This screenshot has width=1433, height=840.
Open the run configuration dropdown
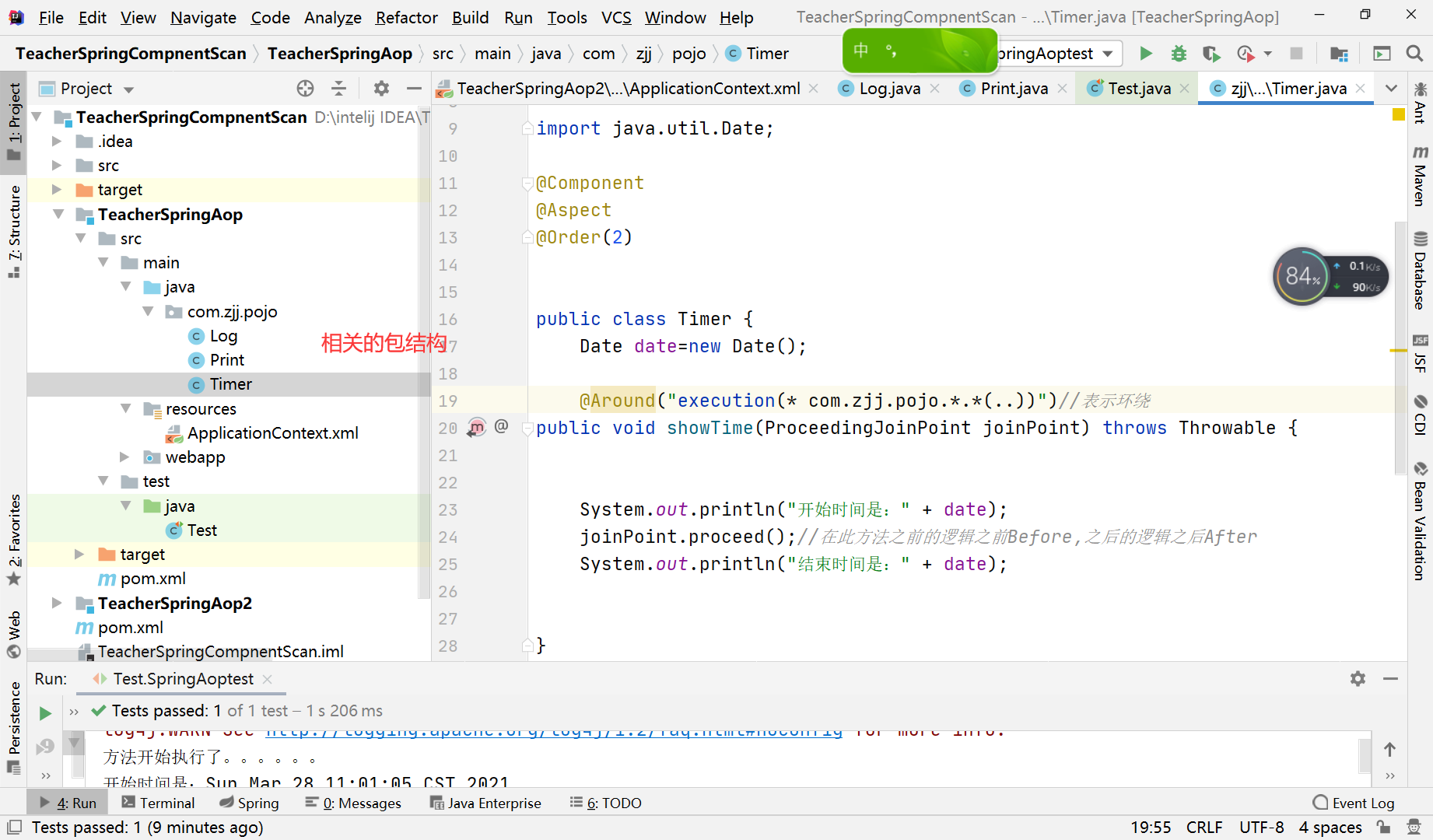[1108, 54]
